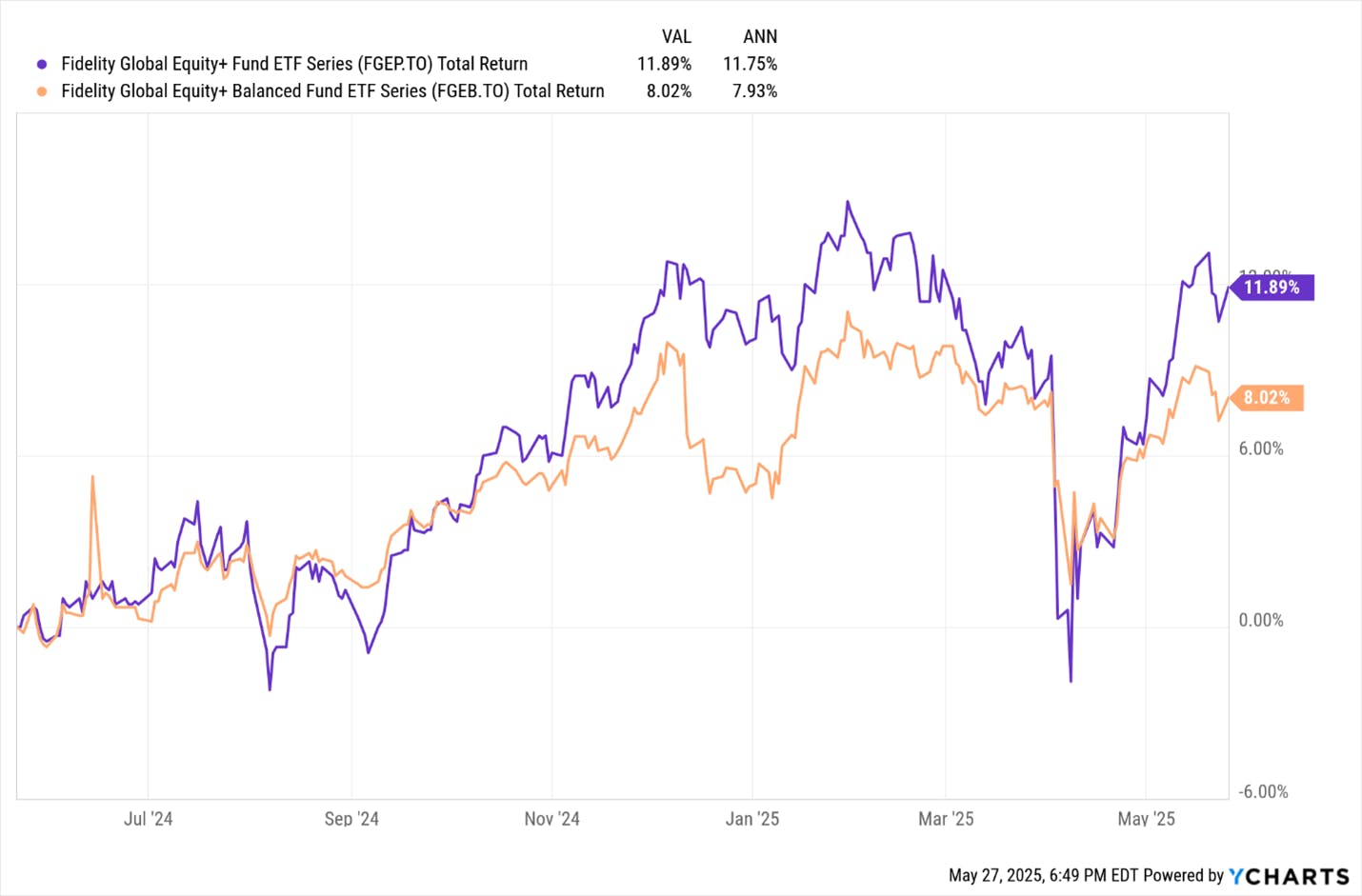
Task: Select the Fidelity Global Equity+ Fund ETF legend label
Action: pyautogui.click(x=294, y=64)
